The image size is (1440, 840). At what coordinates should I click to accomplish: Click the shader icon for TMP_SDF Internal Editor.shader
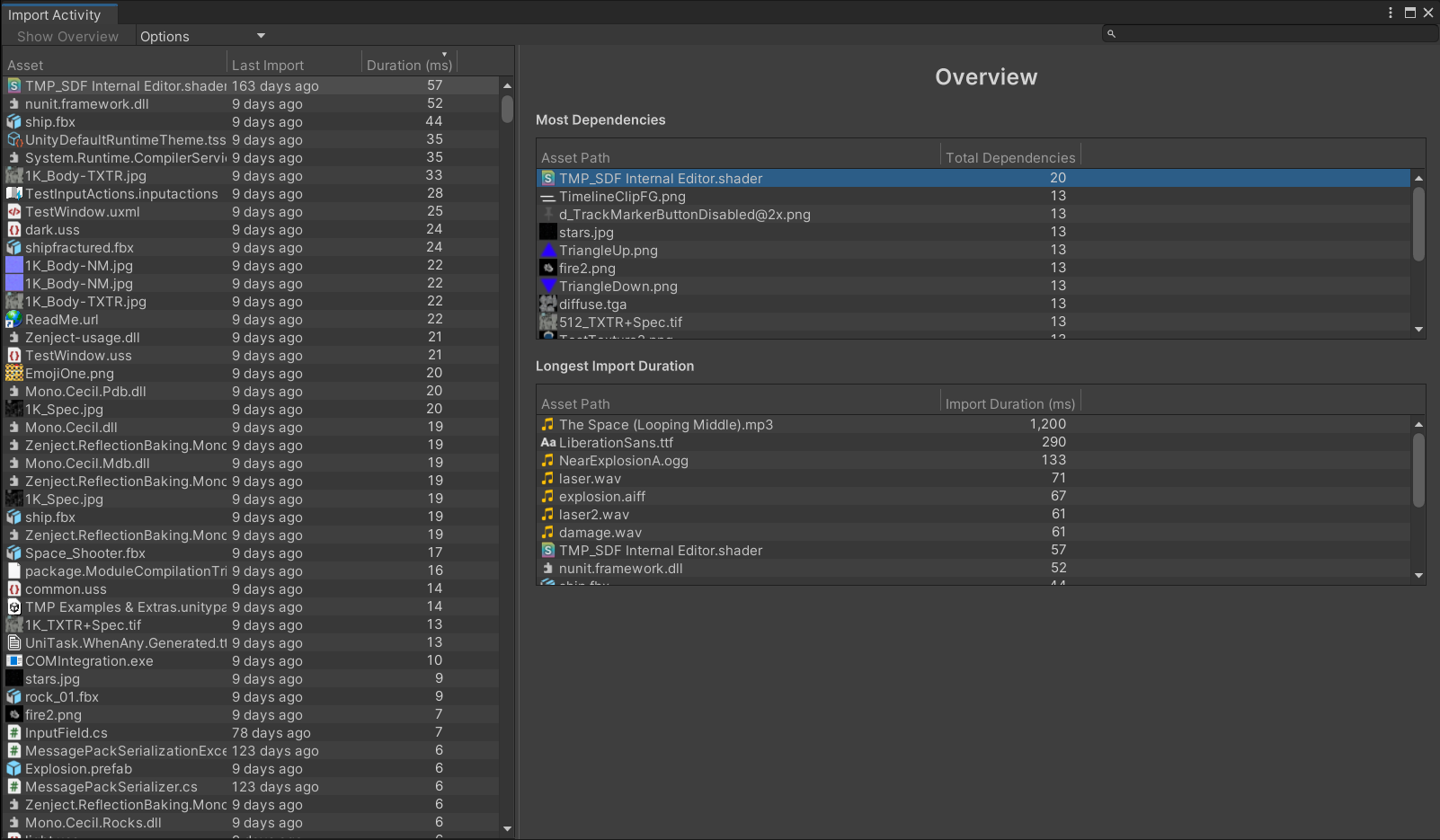click(x=14, y=86)
